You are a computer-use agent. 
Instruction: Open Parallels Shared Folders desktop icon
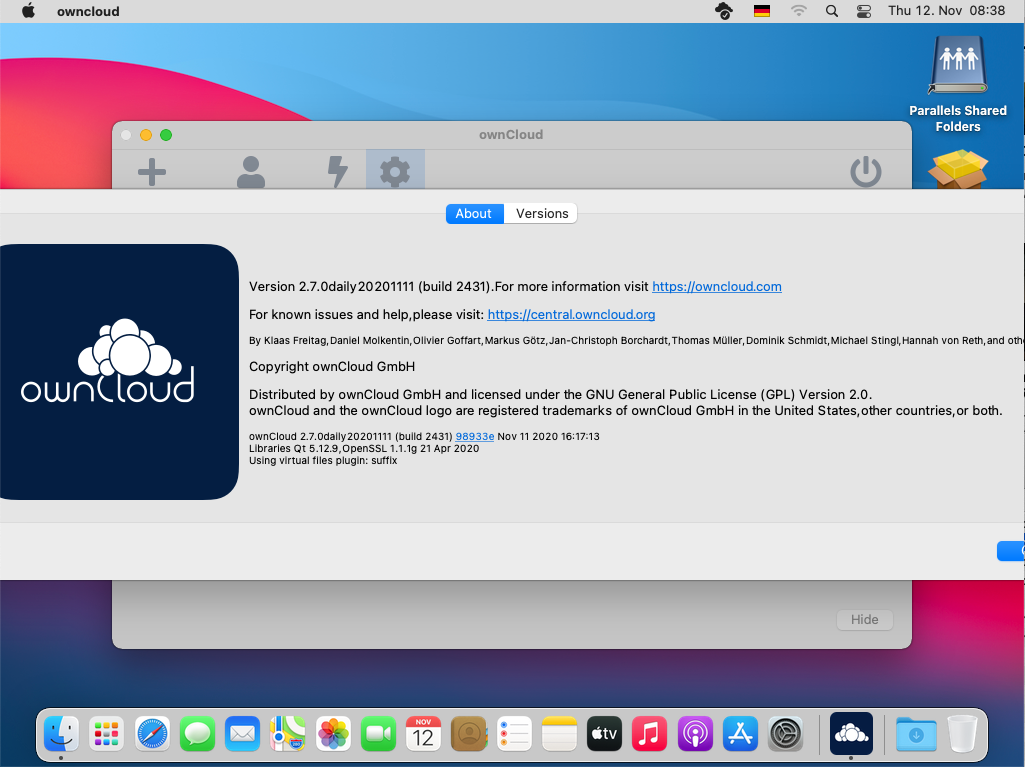pyautogui.click(x=958, y=84)
